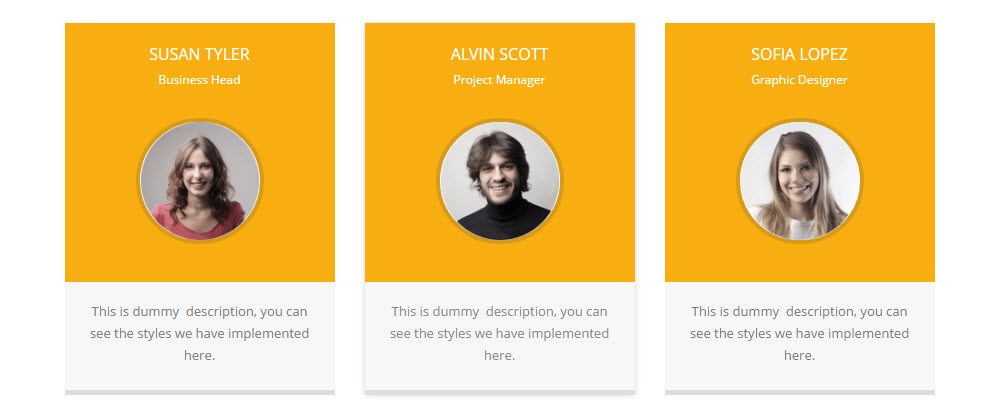Select the Project Manager job title
Image resolution: width=1000 pixels, height=416 pixels.
(x=499, y=80)
